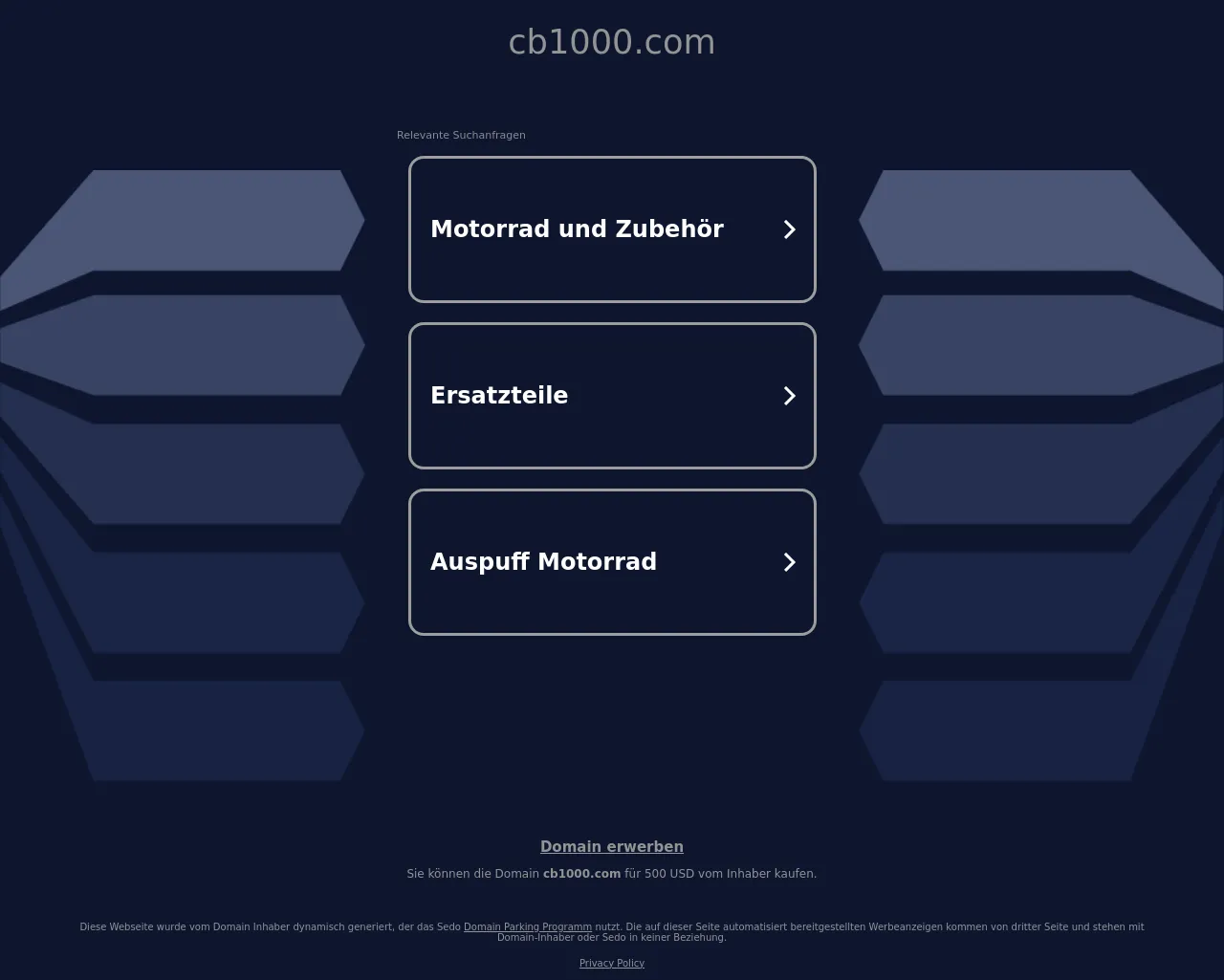The width and height of the screenshot is (1224, 980).
Task: Click the chevron icon on Ersatzteile card
Action: pos(789,396)
